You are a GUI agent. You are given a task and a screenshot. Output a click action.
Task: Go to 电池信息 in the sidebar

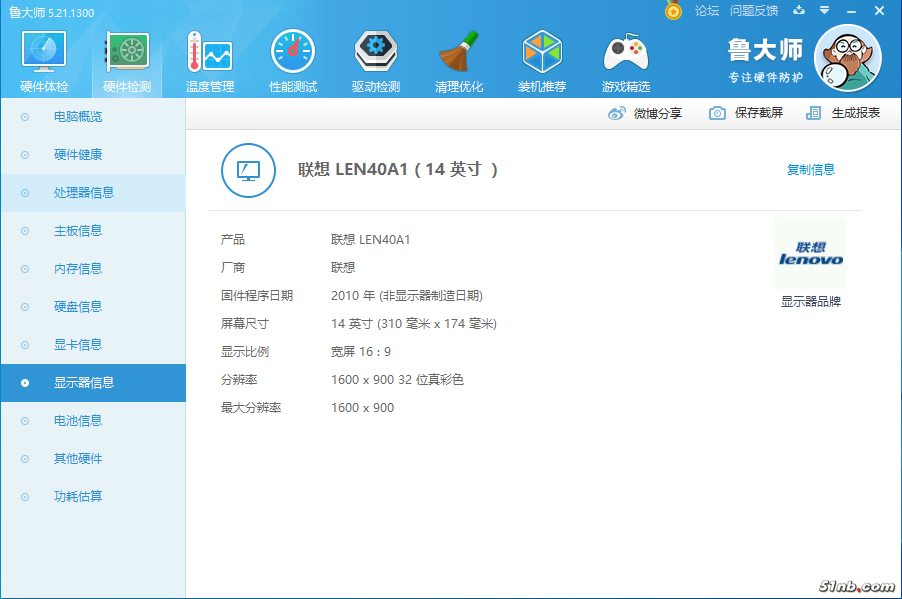click(78, 421)
